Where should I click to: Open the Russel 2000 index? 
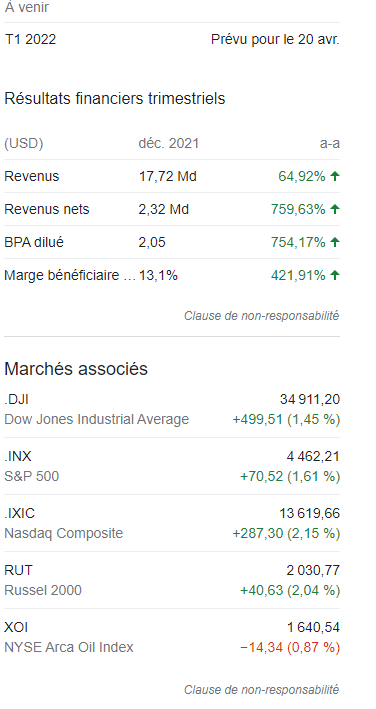point(43,591)
